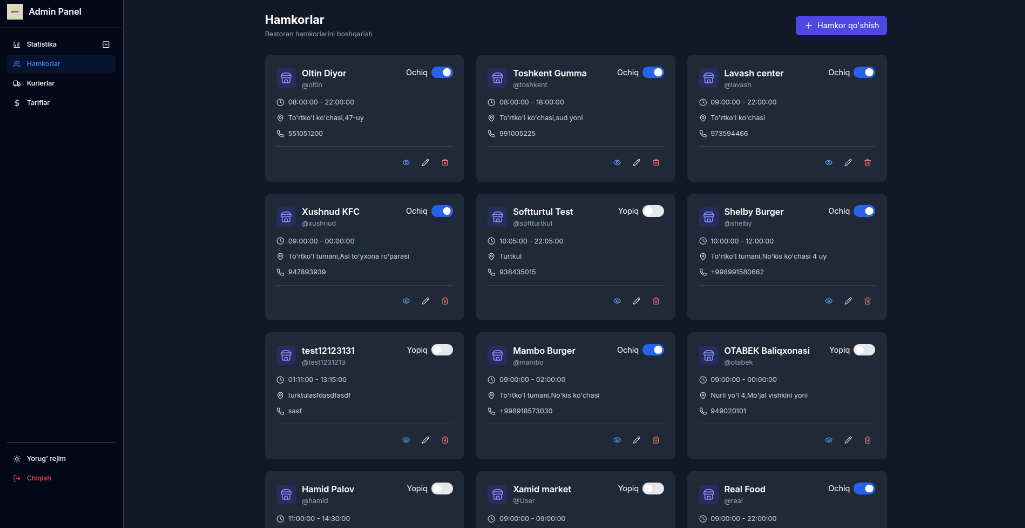Turn on the Hamid Palov toggle
The height and width of the screenshot is (528, 1025).
(x=442, y=488)
